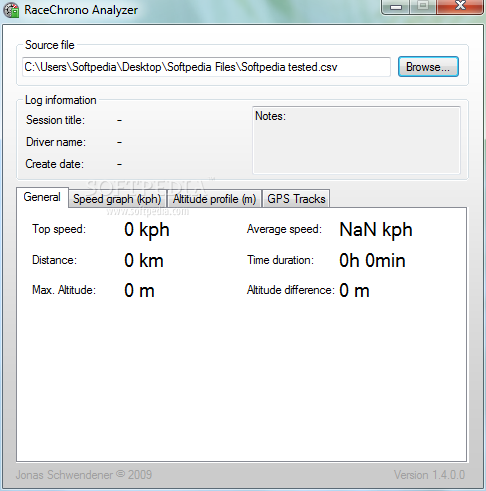Select the '0 kph' top speed value
The height and width of the screenshot is (491, 486).
click(147, 230)
